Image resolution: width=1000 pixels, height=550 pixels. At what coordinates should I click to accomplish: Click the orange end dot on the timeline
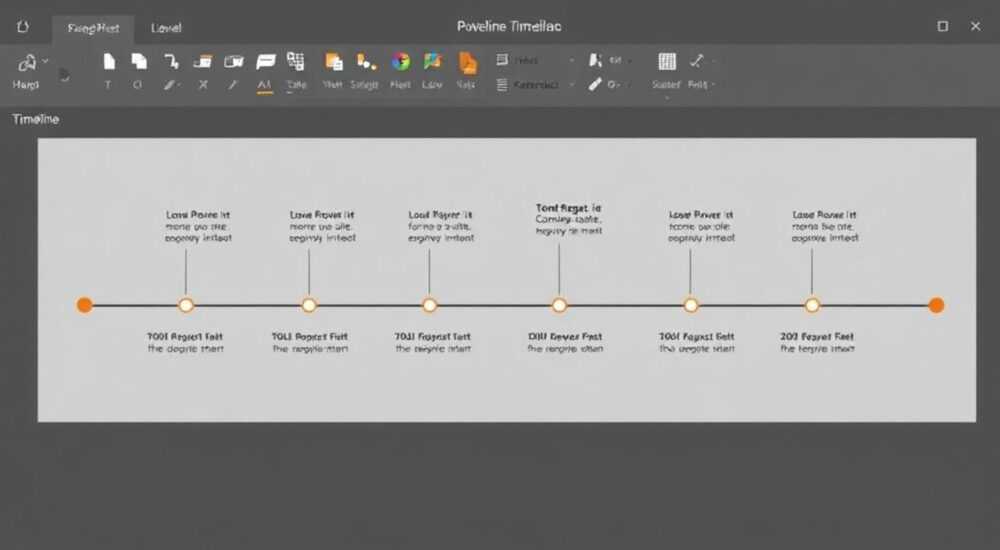pos(936,305)
